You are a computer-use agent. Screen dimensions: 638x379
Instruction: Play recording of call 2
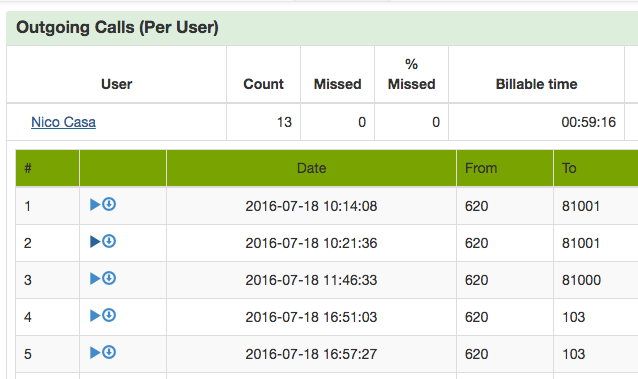pyautogui.click(x=95, y=241)
